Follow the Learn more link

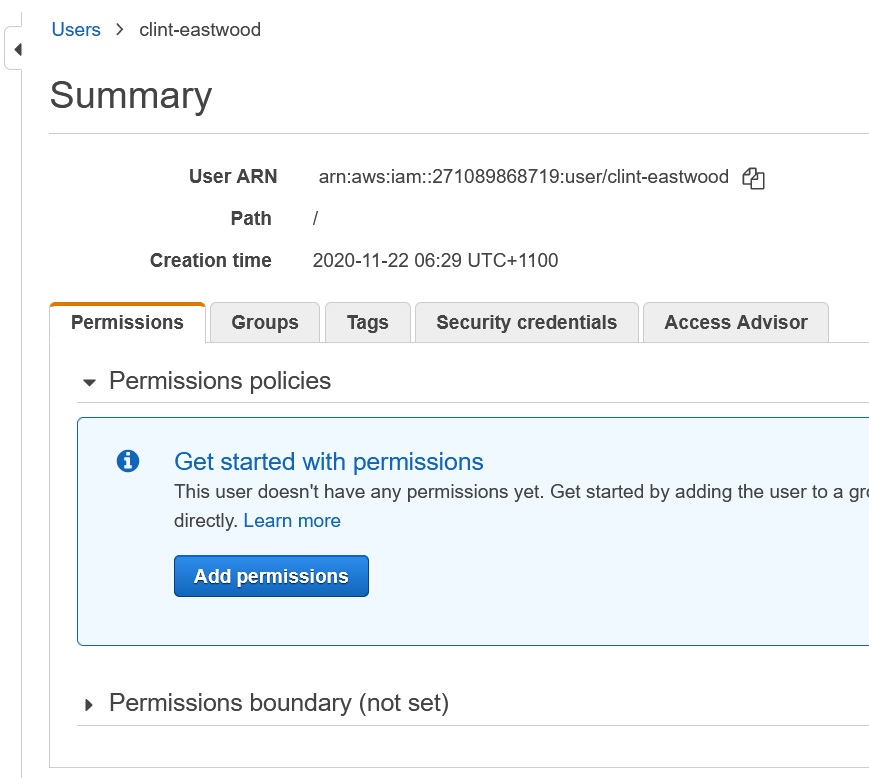292,521
